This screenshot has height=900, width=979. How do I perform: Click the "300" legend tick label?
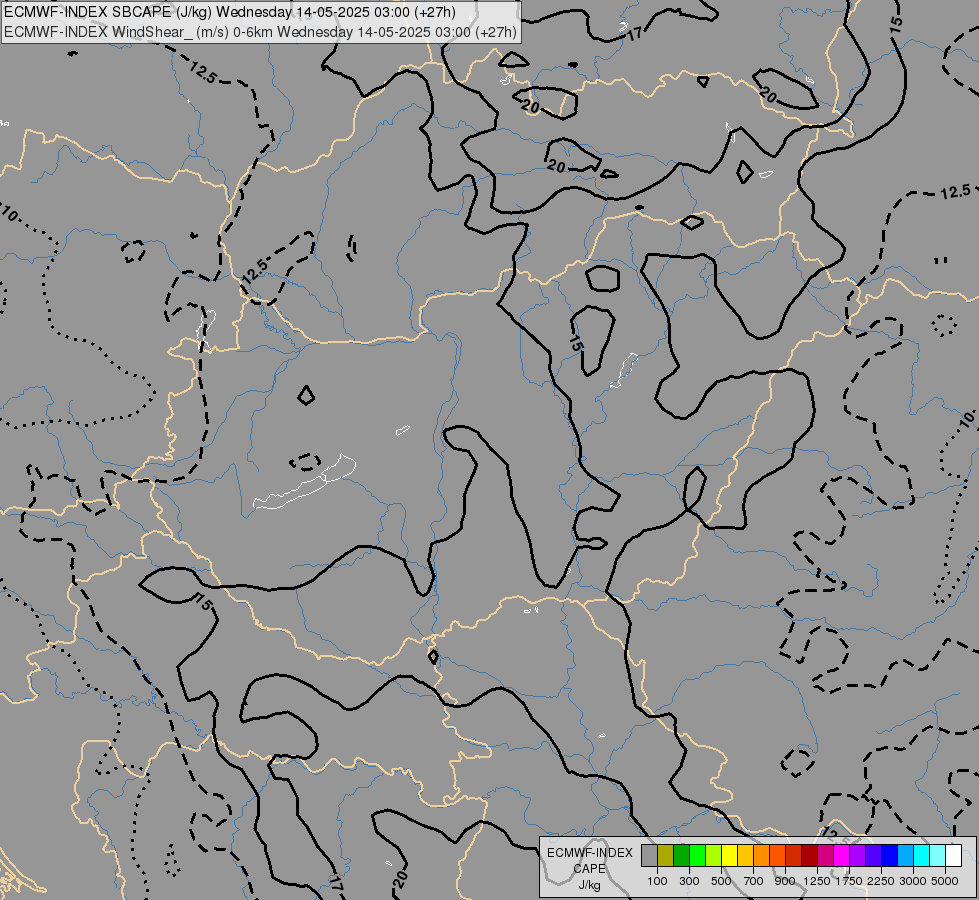(x=689, y=881)
